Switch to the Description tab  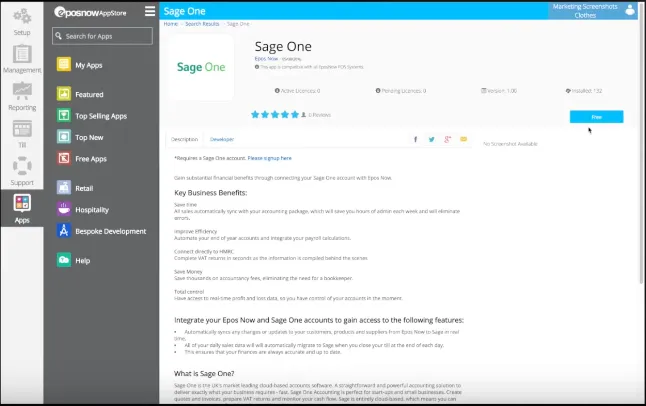[184, 139]
